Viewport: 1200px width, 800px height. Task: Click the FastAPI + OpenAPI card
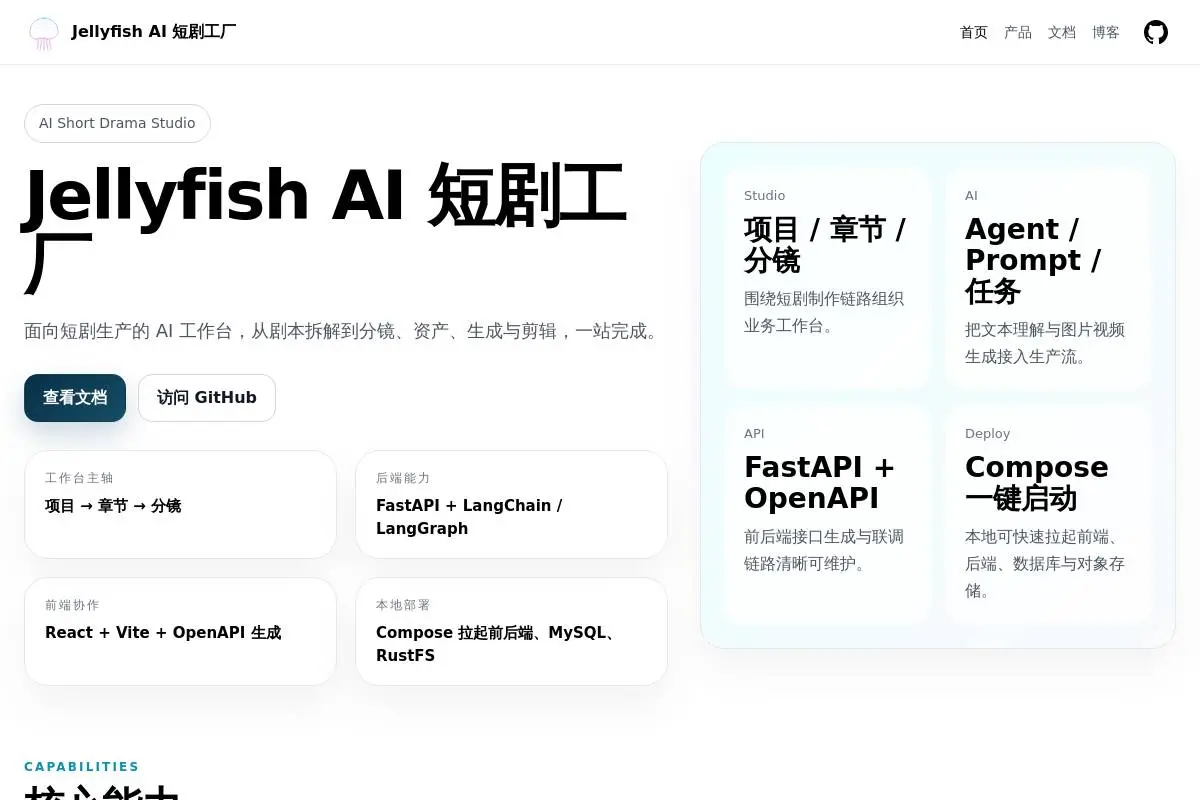pyautogui.click(x=827, y=515)
